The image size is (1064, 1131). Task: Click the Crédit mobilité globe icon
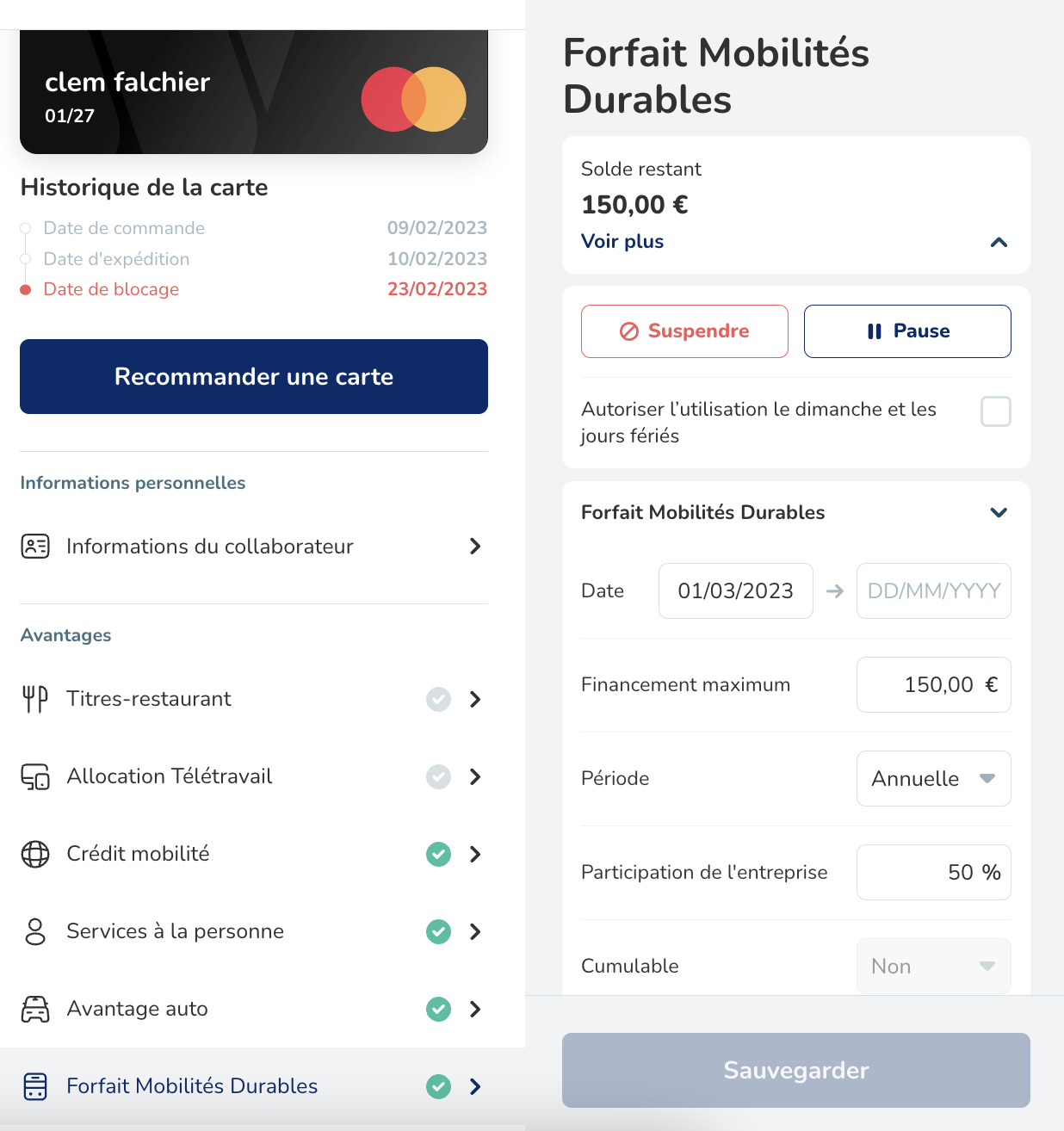coord(35,854)
